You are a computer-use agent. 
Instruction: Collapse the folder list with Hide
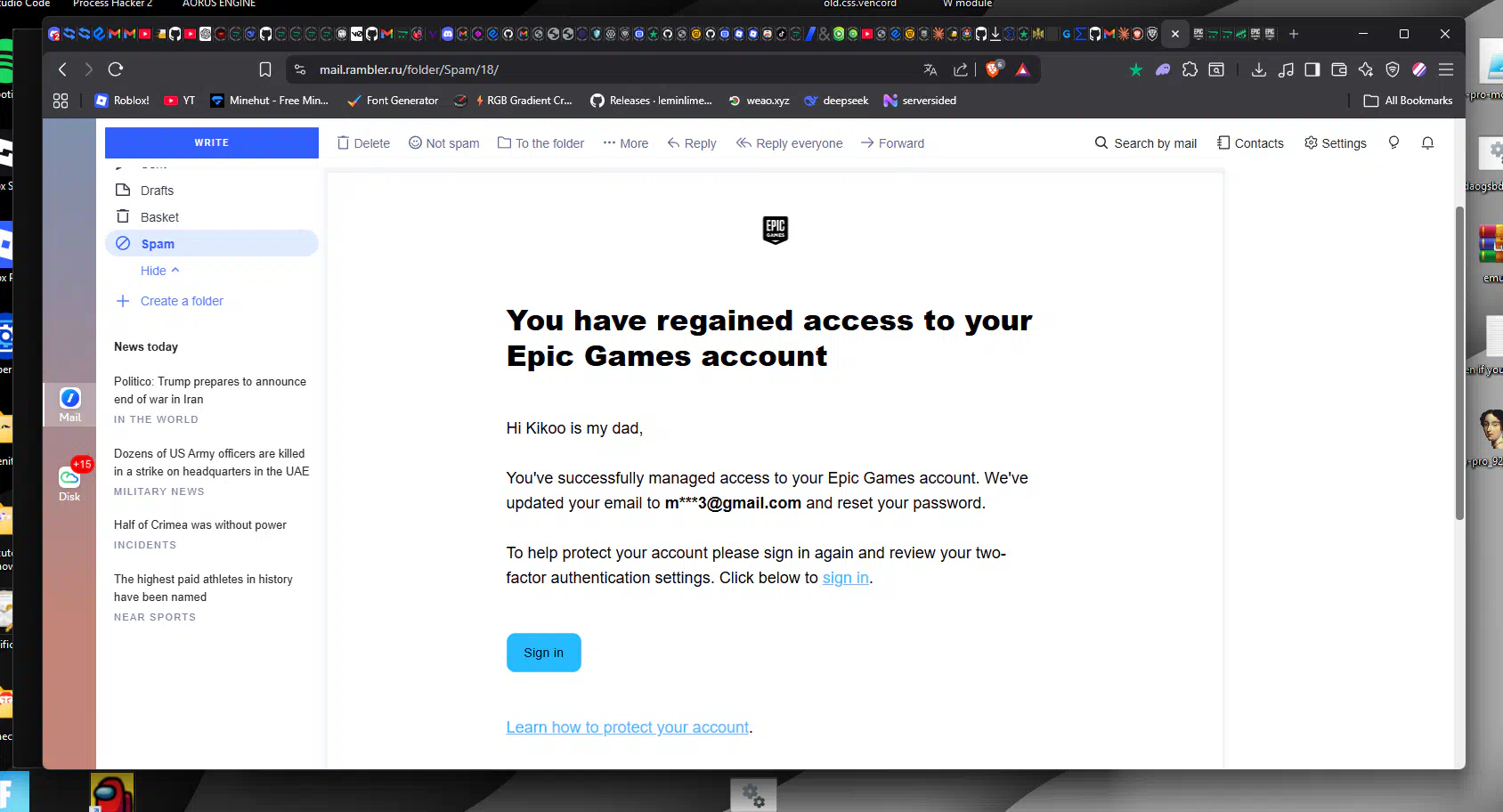(x=159, y=271)
